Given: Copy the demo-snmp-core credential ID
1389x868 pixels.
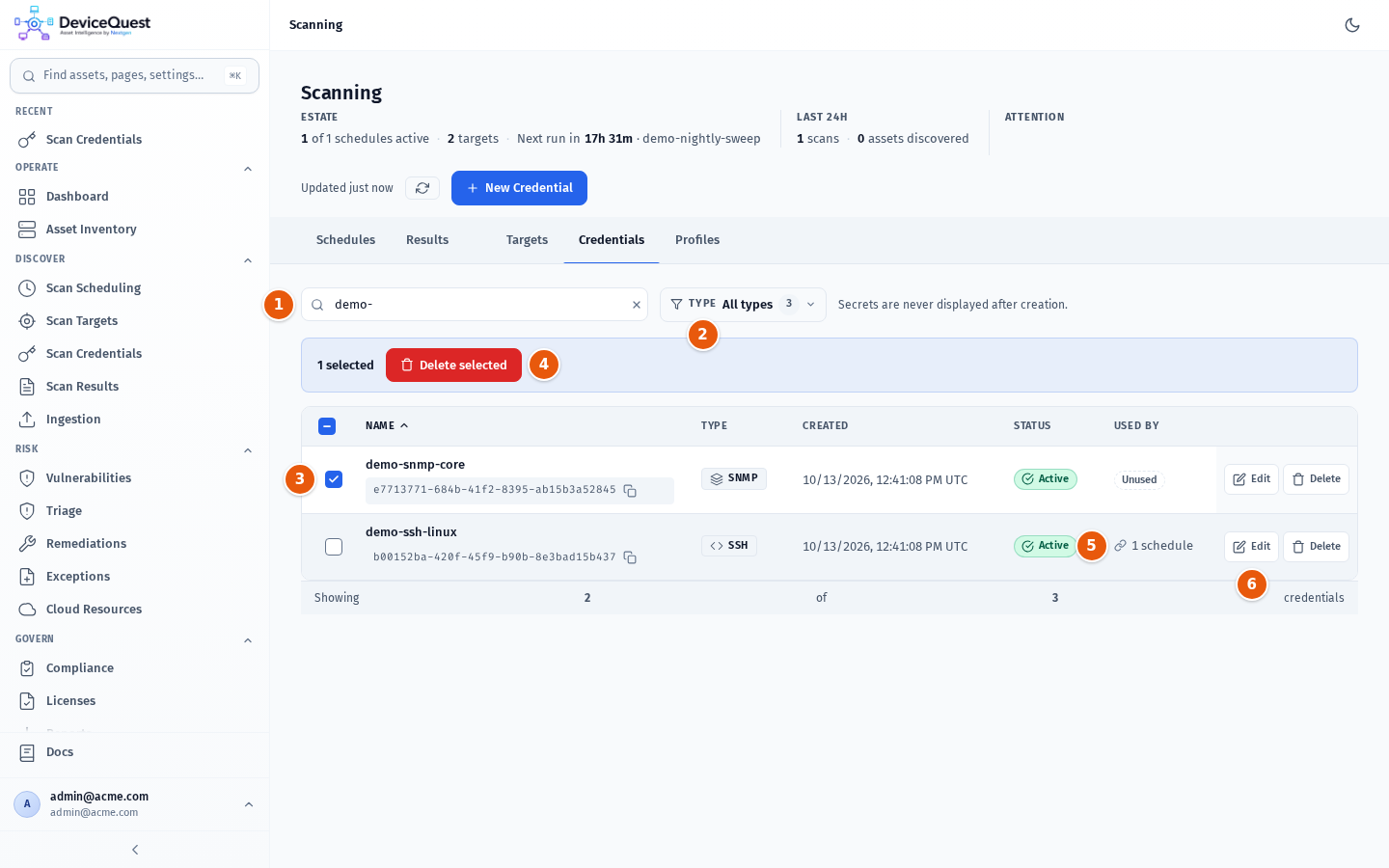Looking at the screenshot, I should [x=630, y=491].
